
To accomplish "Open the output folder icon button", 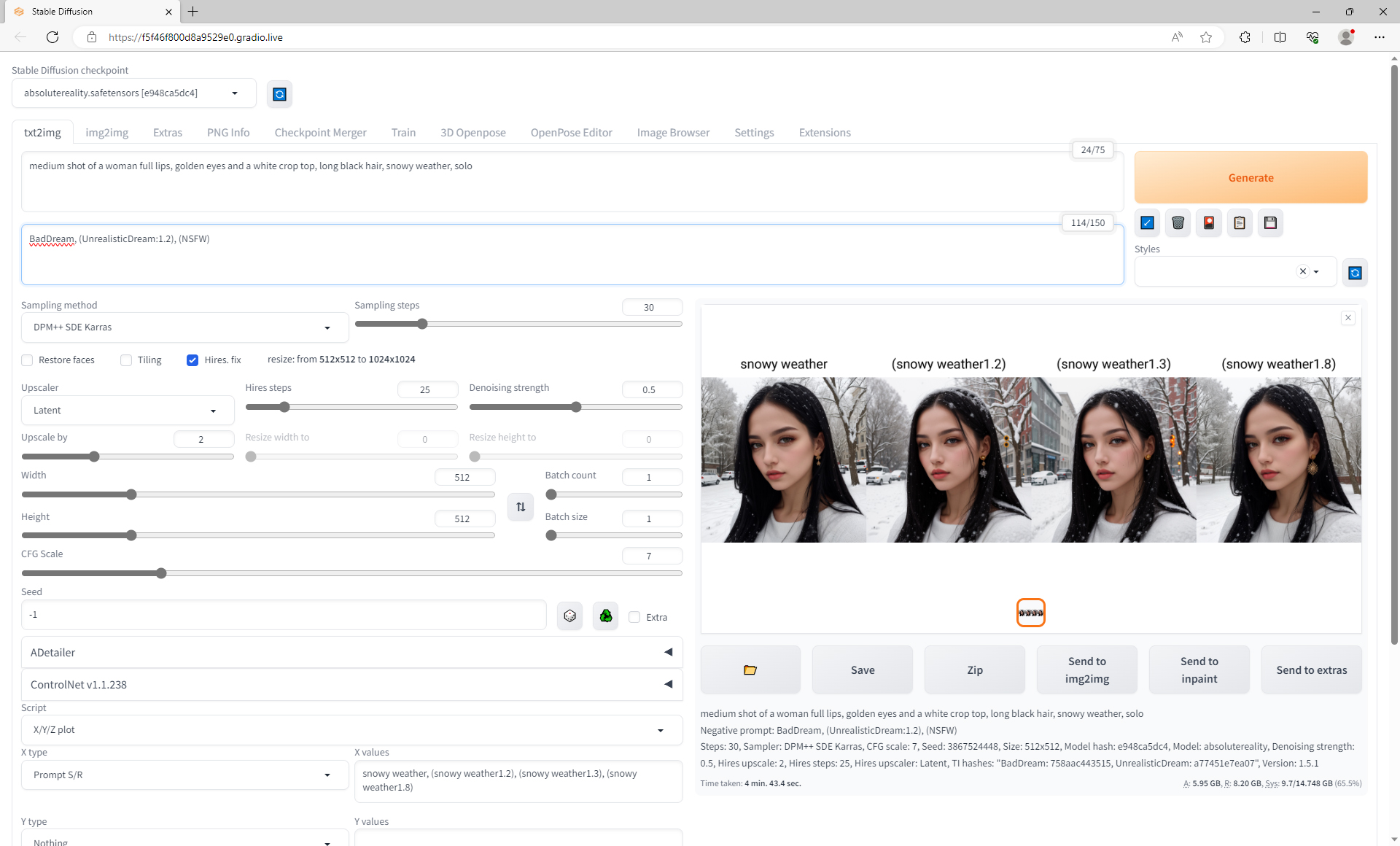I will pos(750,670).
